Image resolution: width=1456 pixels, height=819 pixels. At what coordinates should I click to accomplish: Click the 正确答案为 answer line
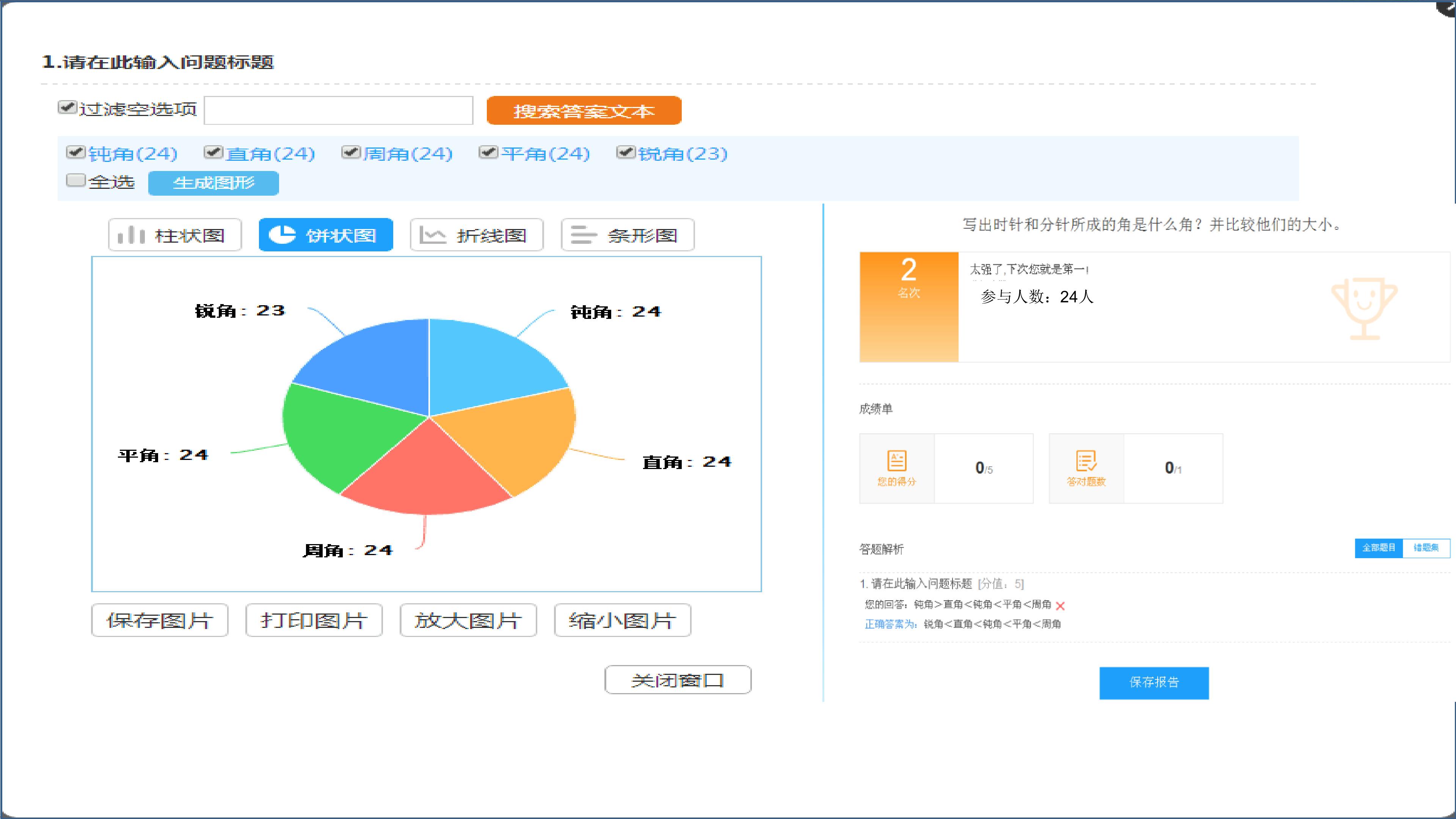point(963,624)
